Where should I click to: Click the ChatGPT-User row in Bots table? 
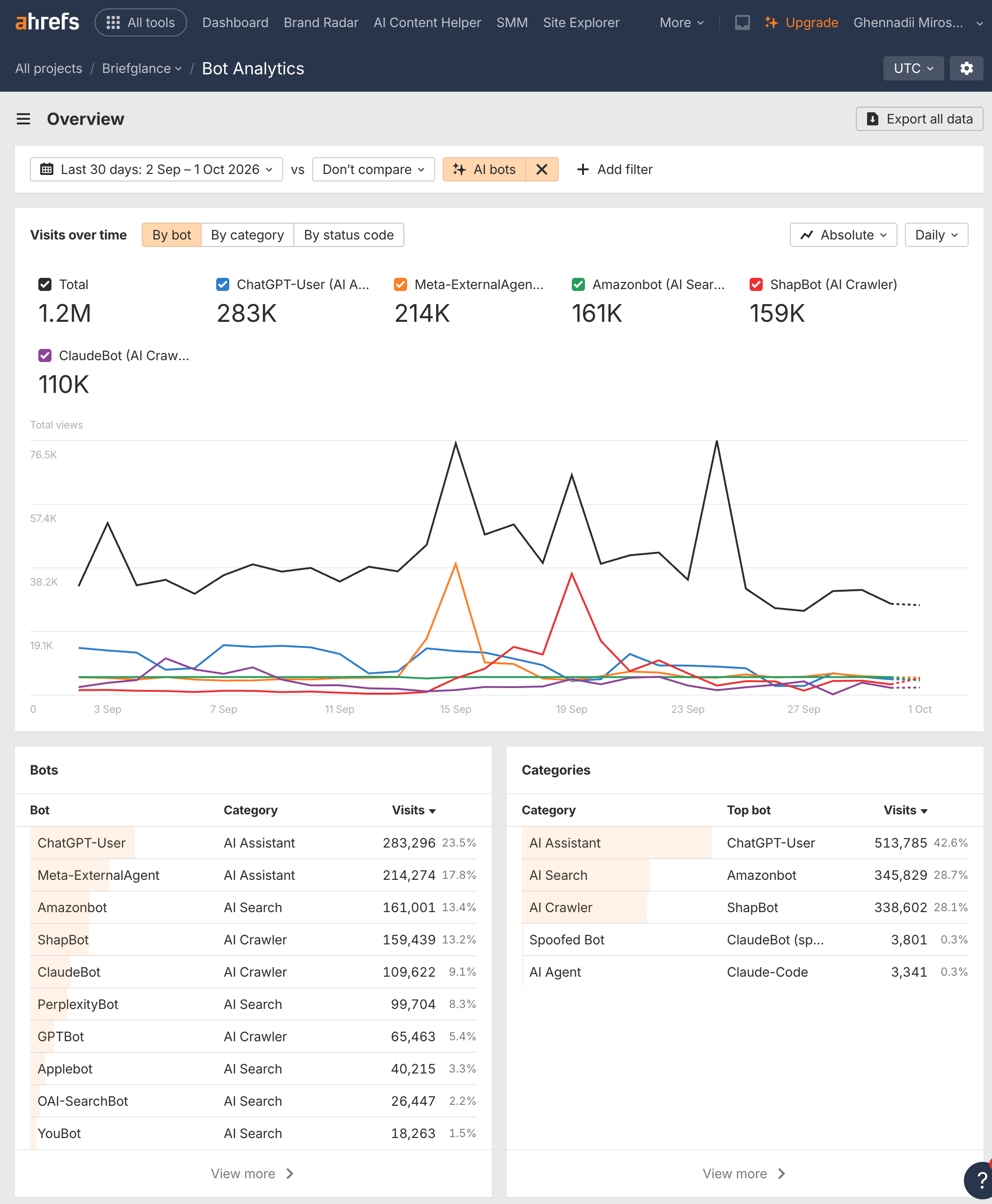[253, 842]
